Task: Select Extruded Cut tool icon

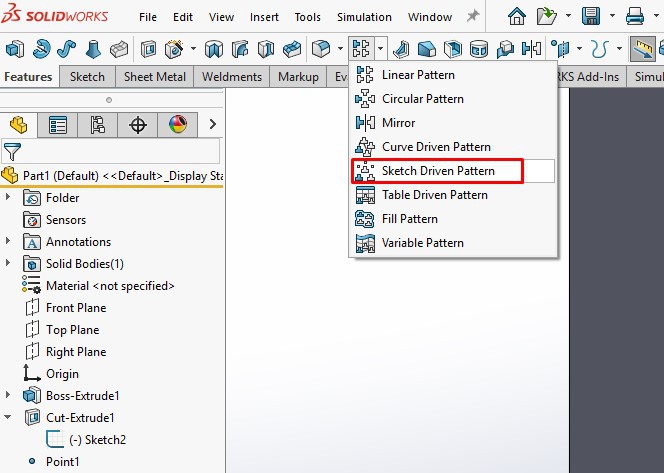Action: click(x=148, y=49)
